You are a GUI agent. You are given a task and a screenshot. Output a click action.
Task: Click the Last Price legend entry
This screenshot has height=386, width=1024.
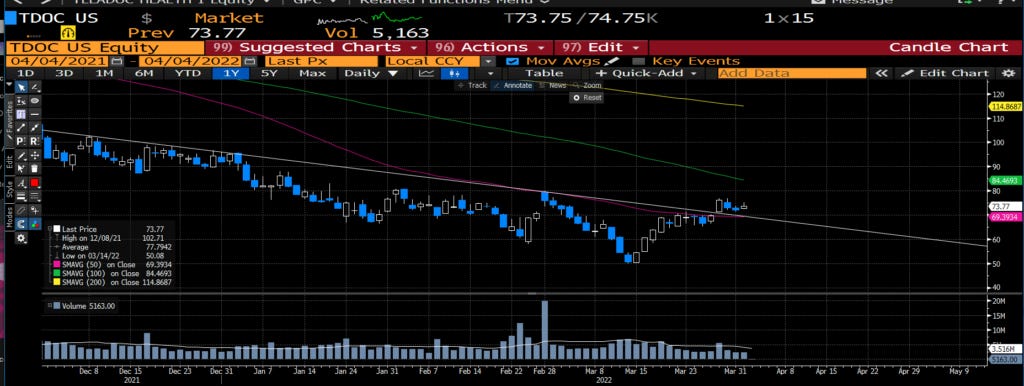pos(79,229)
